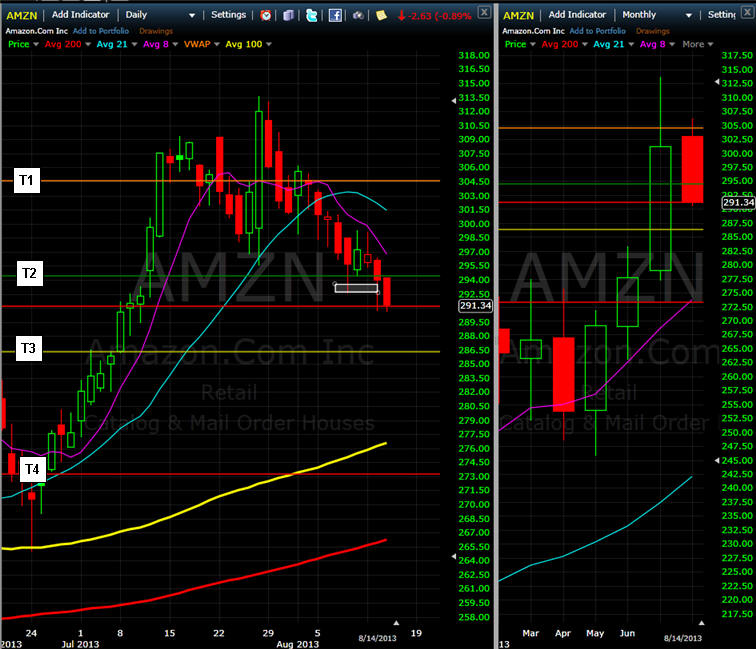Image resolution: width=756 pixels, height=649 pixels.
Task: Click Add to Portfolio in the daily chart
Action: coord(101,31)
